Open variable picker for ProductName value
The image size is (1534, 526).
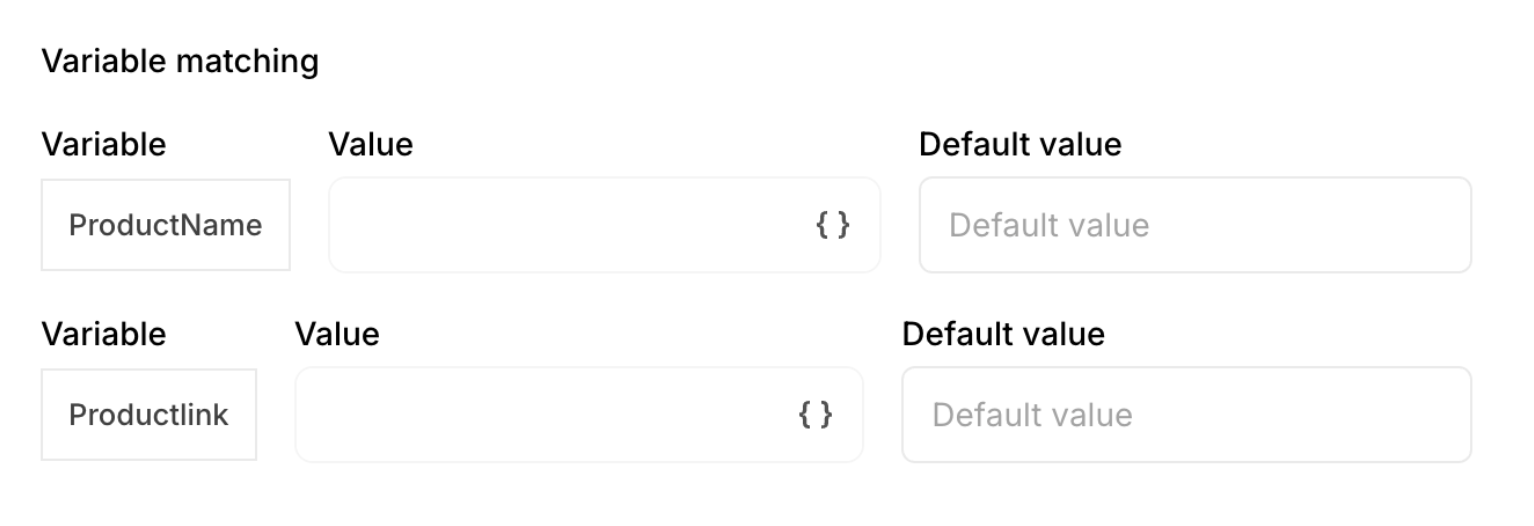pyautogui.click(x=833, y=225)
